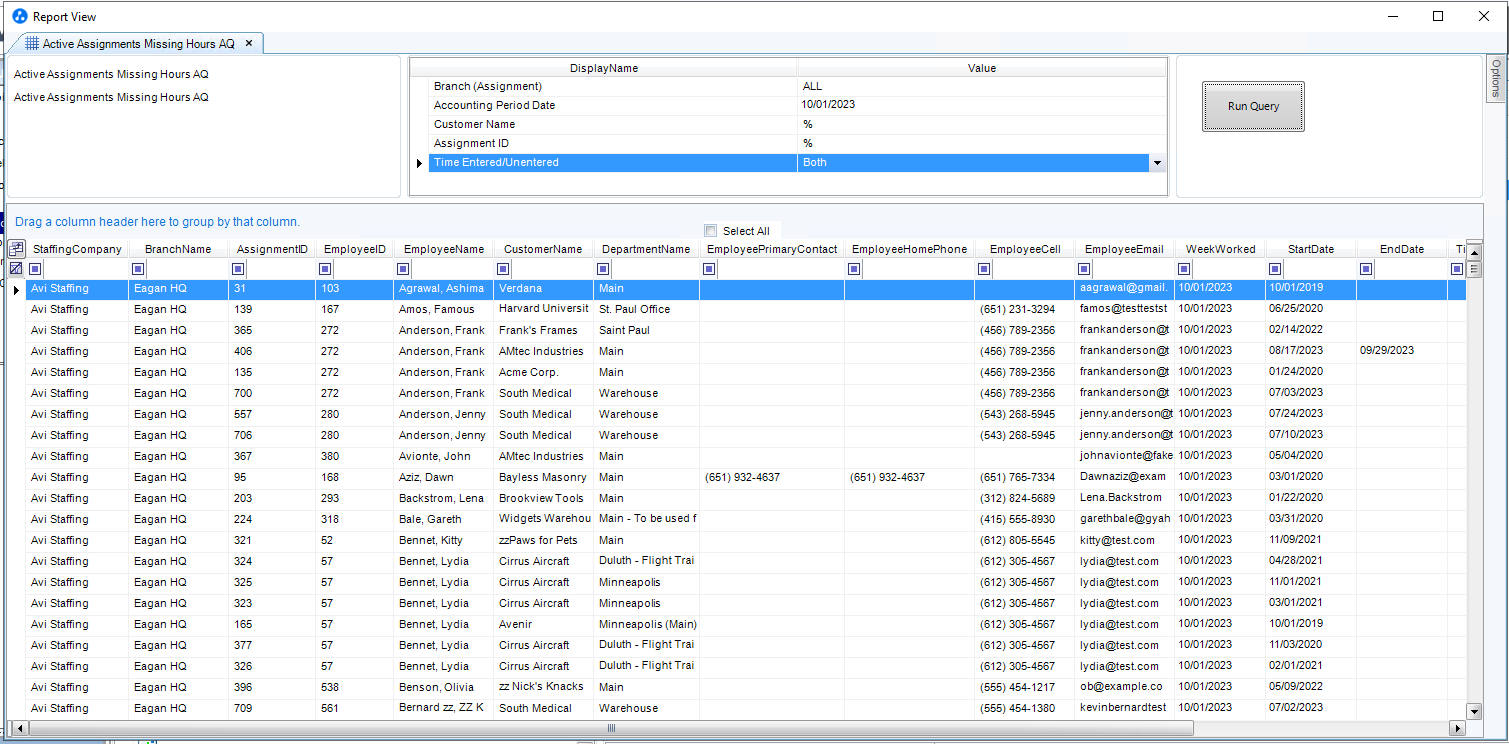Open filter operator icon under StaffingCompany
This screenshot has width=1509, height=744.
click(35, 269)
